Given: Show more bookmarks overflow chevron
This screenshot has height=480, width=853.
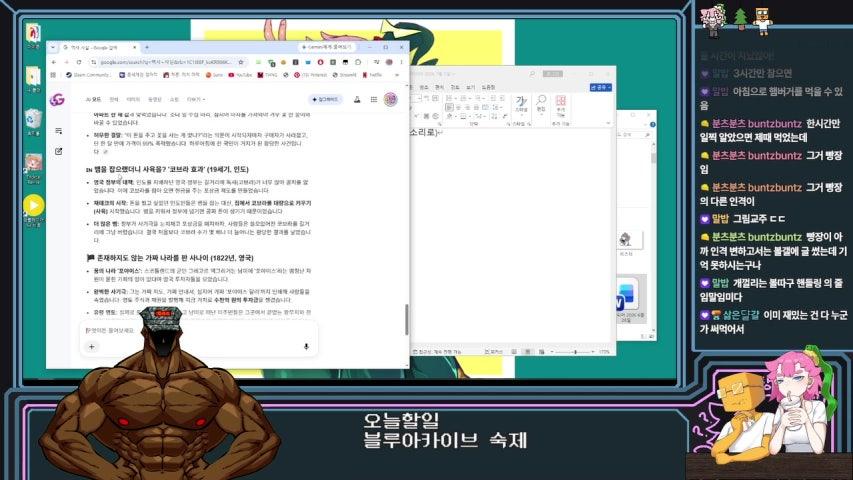Looking at the screenshot, I should pyautogui.click(x=397, y=75).
